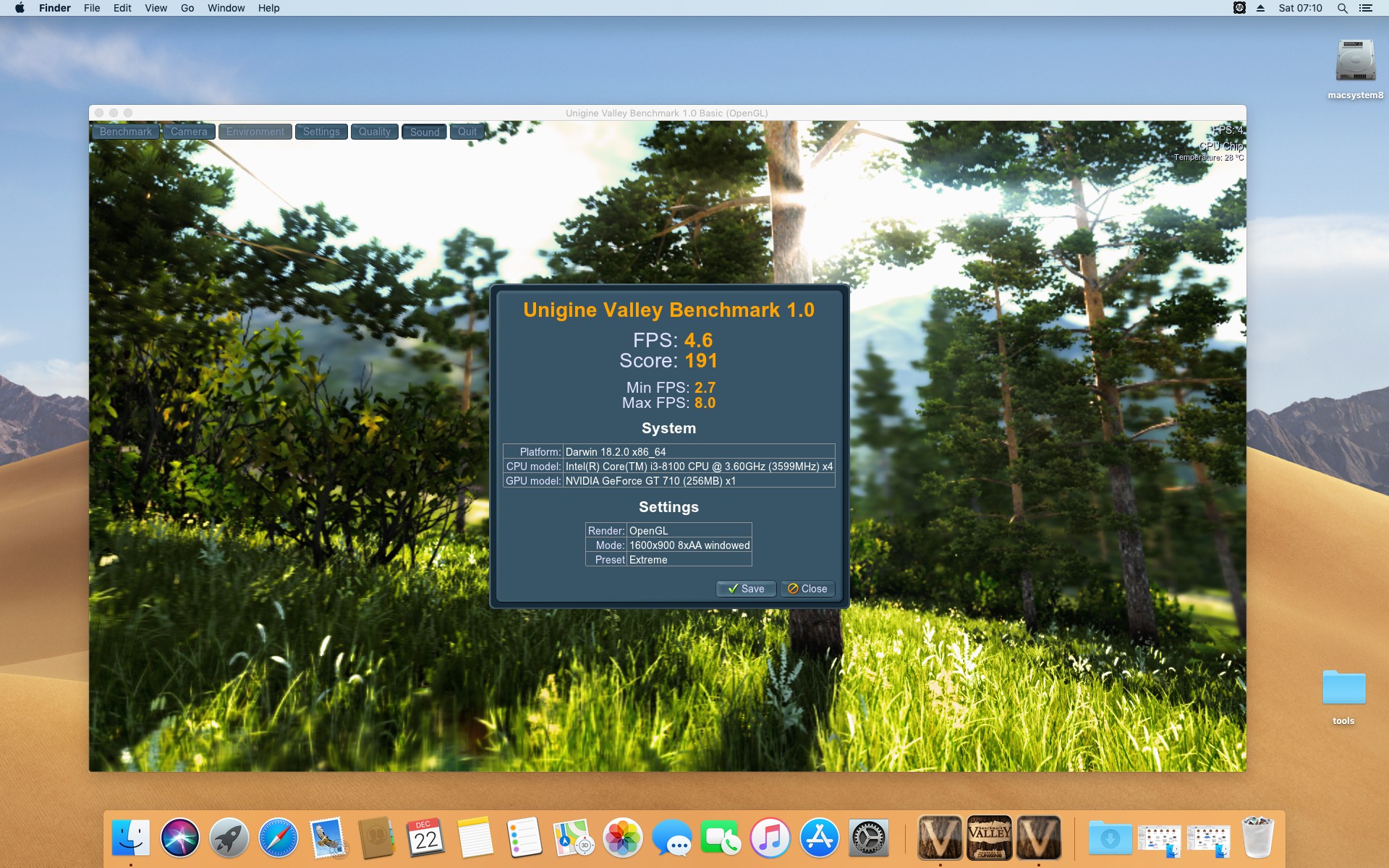Image resolution: width=1389 pixels, height=868 pixels.
Task: Click the Save button in results dialog
Action: 746,589
